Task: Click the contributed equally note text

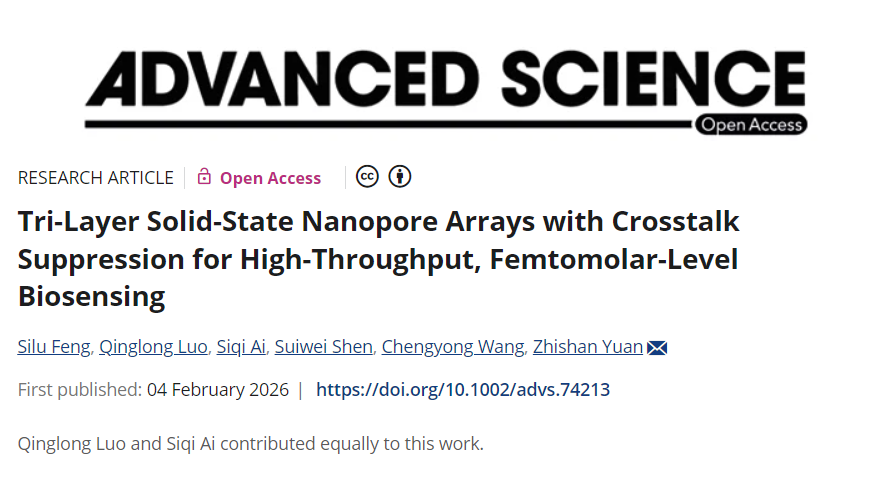Action: pyautogui.click(x=251, y=443)
